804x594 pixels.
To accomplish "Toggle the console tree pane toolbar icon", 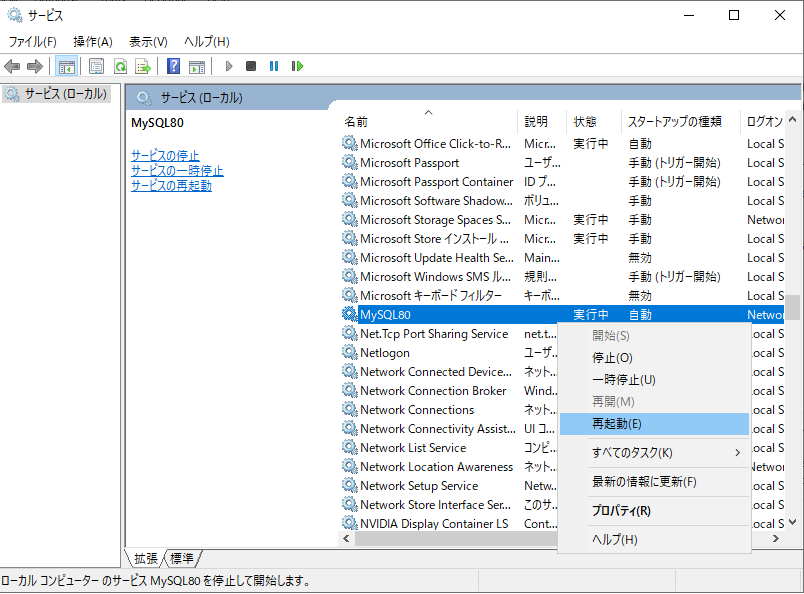I will tap(67, 66).
